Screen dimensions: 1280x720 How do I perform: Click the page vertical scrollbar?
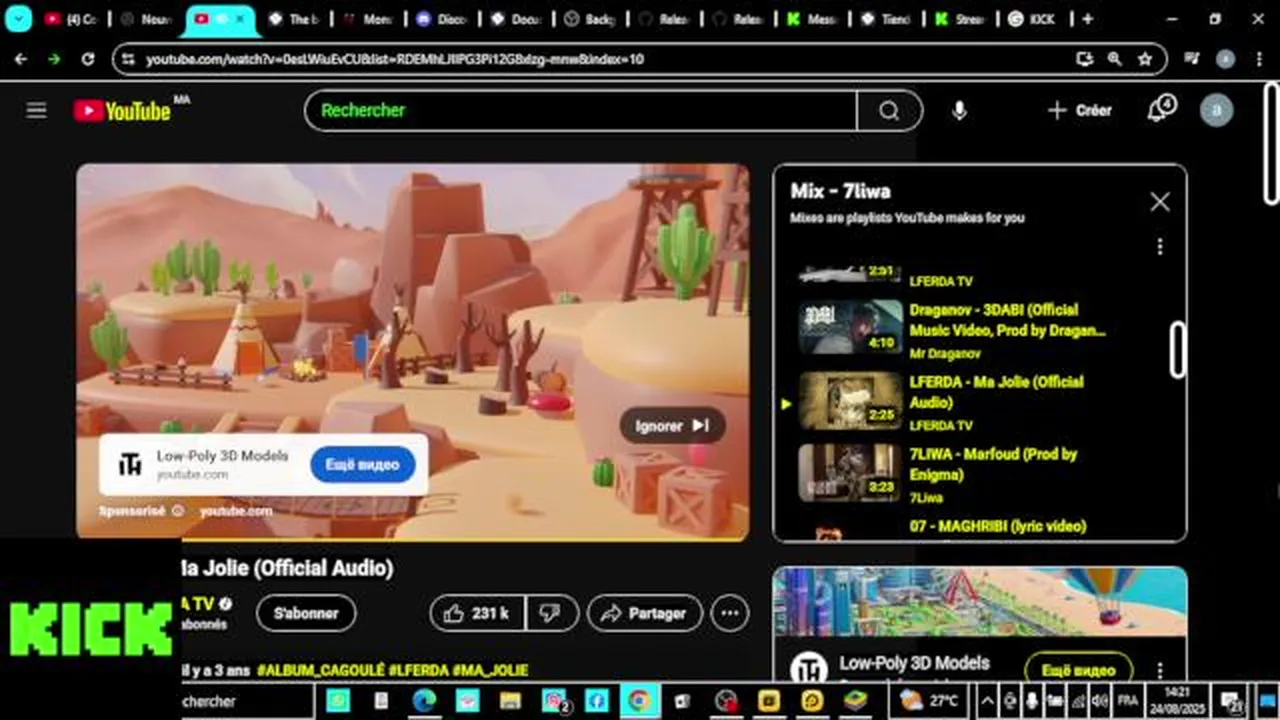point(1272,145)
